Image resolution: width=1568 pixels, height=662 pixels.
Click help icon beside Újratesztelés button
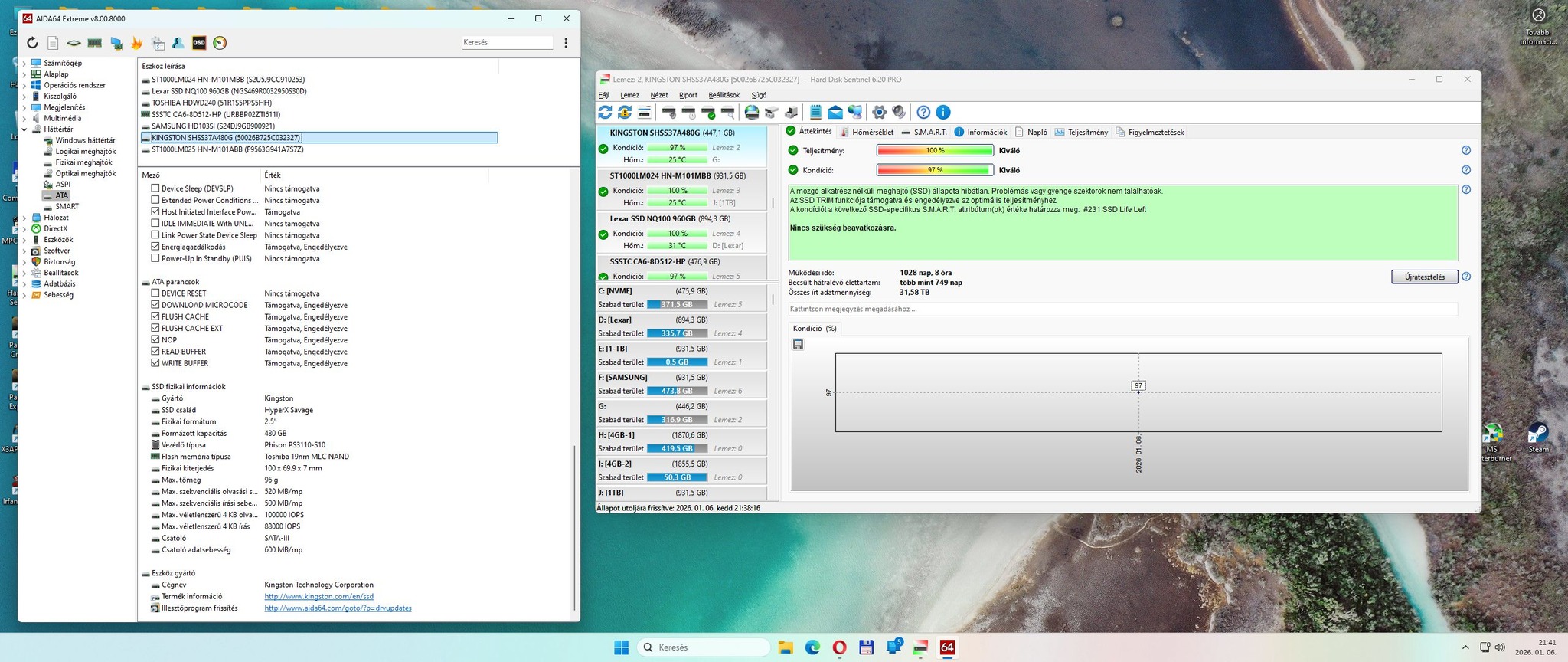tap(1466, 277)
